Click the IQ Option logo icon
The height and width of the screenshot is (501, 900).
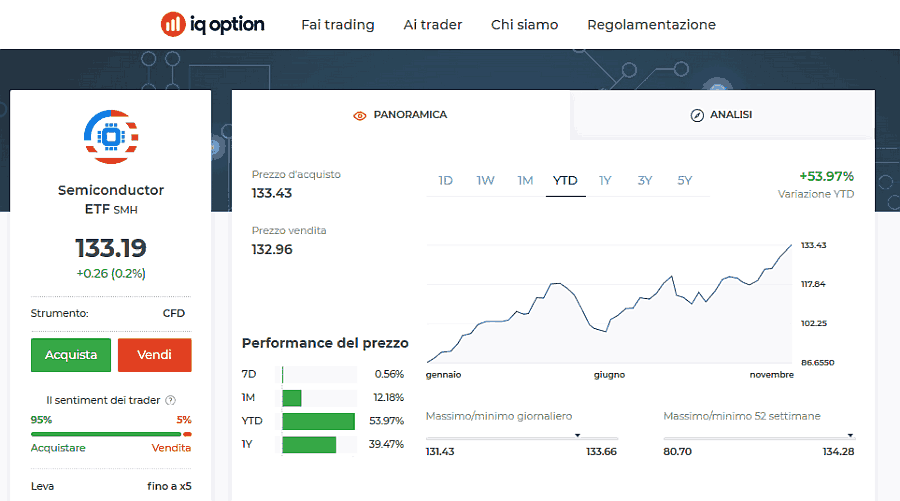tap(173, 24)
